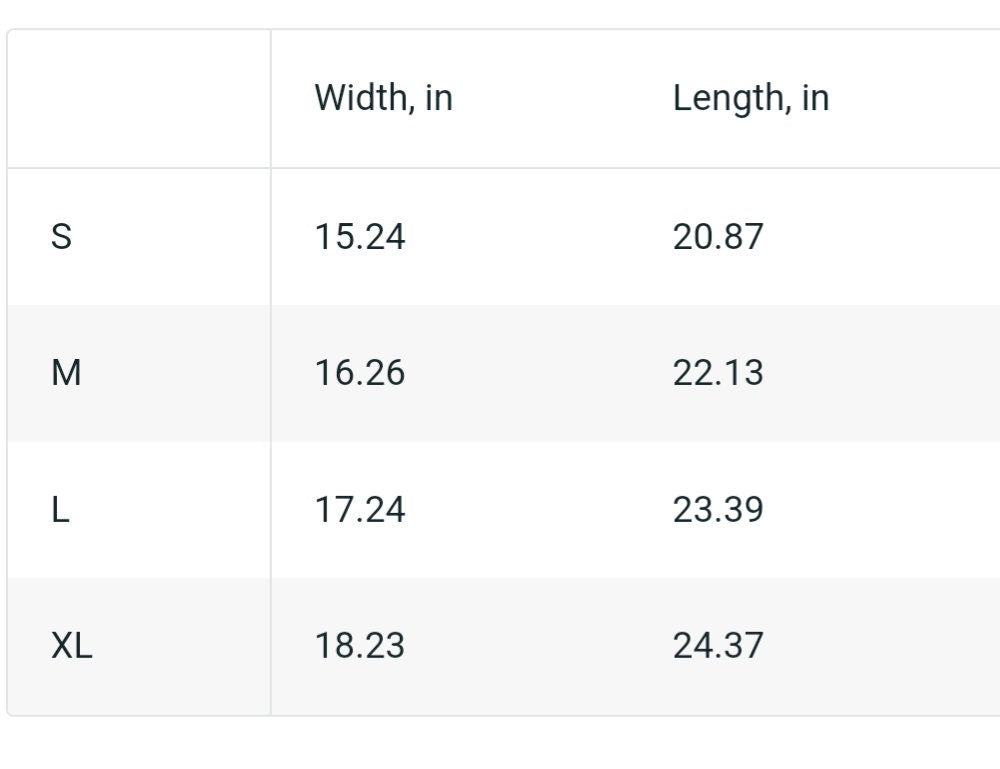Click the 16.26 width cell
The image size is (1000, 769).
click(360, 373)
